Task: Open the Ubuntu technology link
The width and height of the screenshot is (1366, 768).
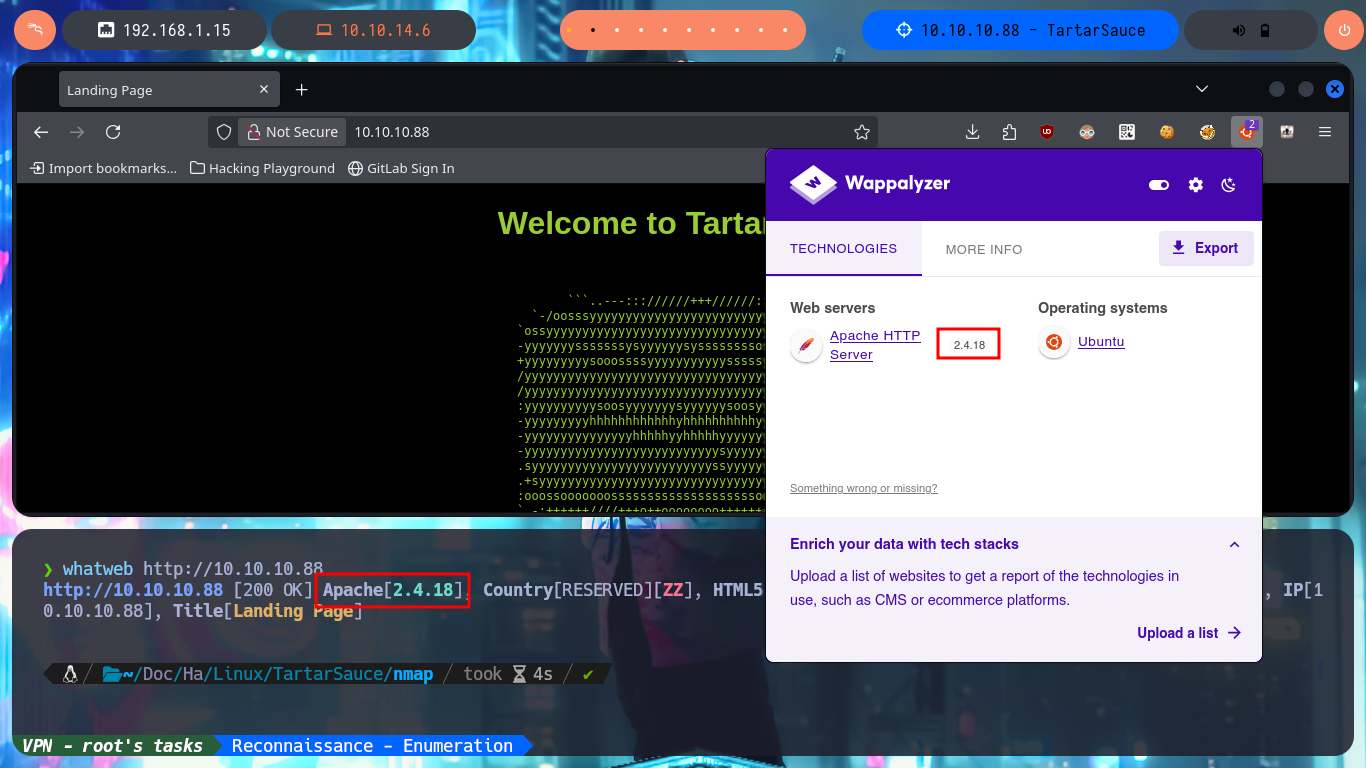Action: (x=1101, y=342)
